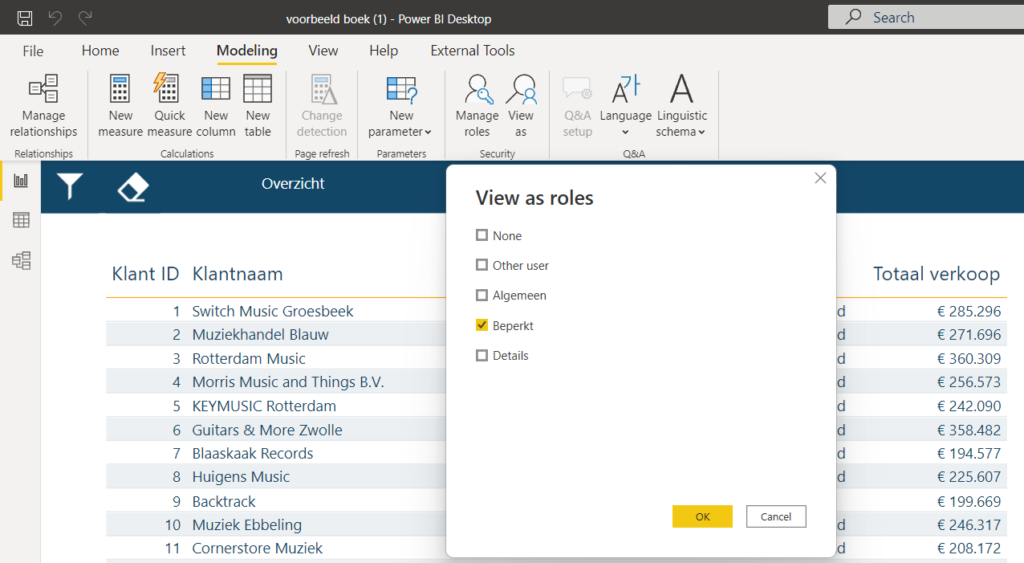The image size is (1024, 563).
Task: Confirm the dialog with OK
Action: tap(702, 517)
